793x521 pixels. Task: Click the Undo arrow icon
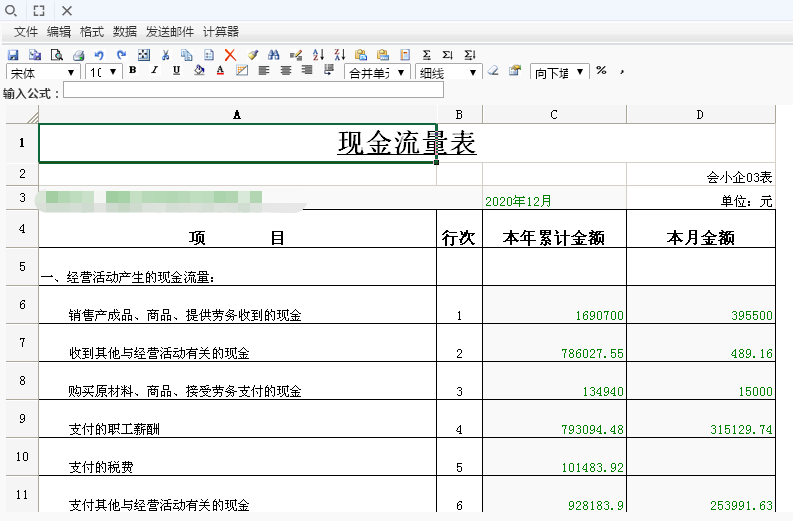click(x=99, y=55)
